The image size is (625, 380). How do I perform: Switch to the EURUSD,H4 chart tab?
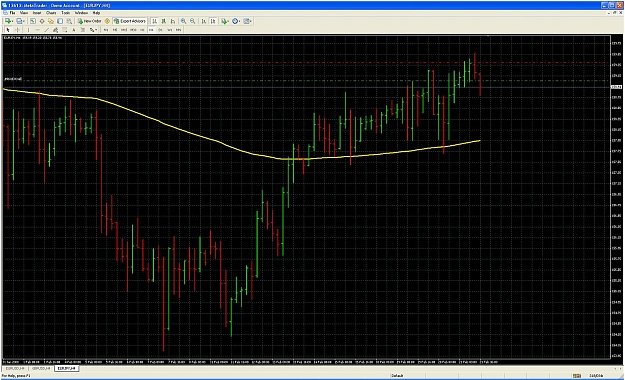[x=15, y=368]
